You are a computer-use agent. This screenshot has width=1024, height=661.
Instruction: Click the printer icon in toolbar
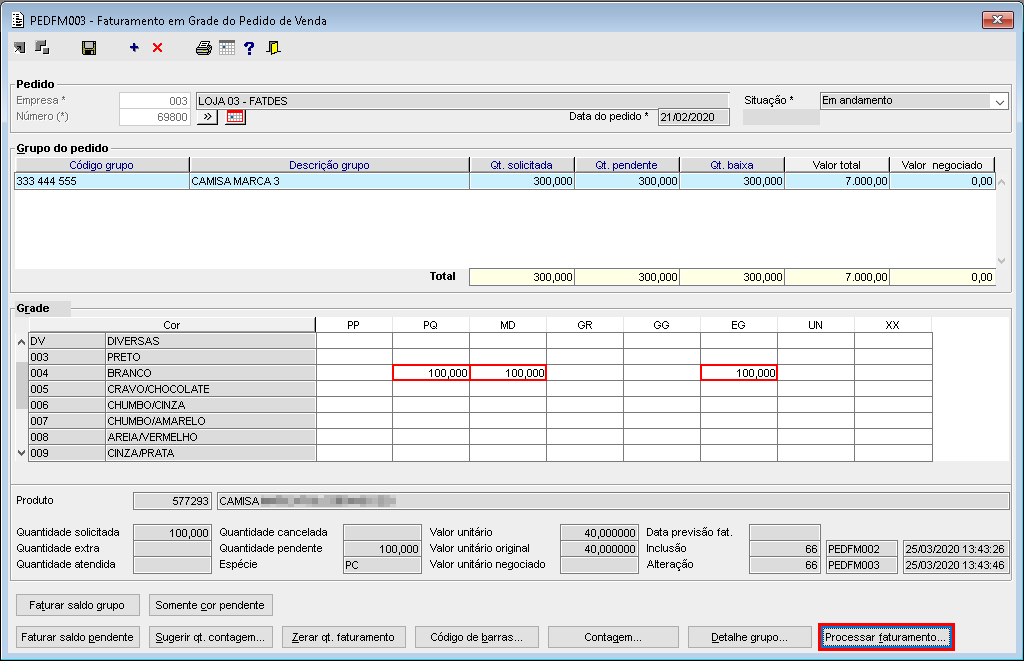[x=204, y=48]
